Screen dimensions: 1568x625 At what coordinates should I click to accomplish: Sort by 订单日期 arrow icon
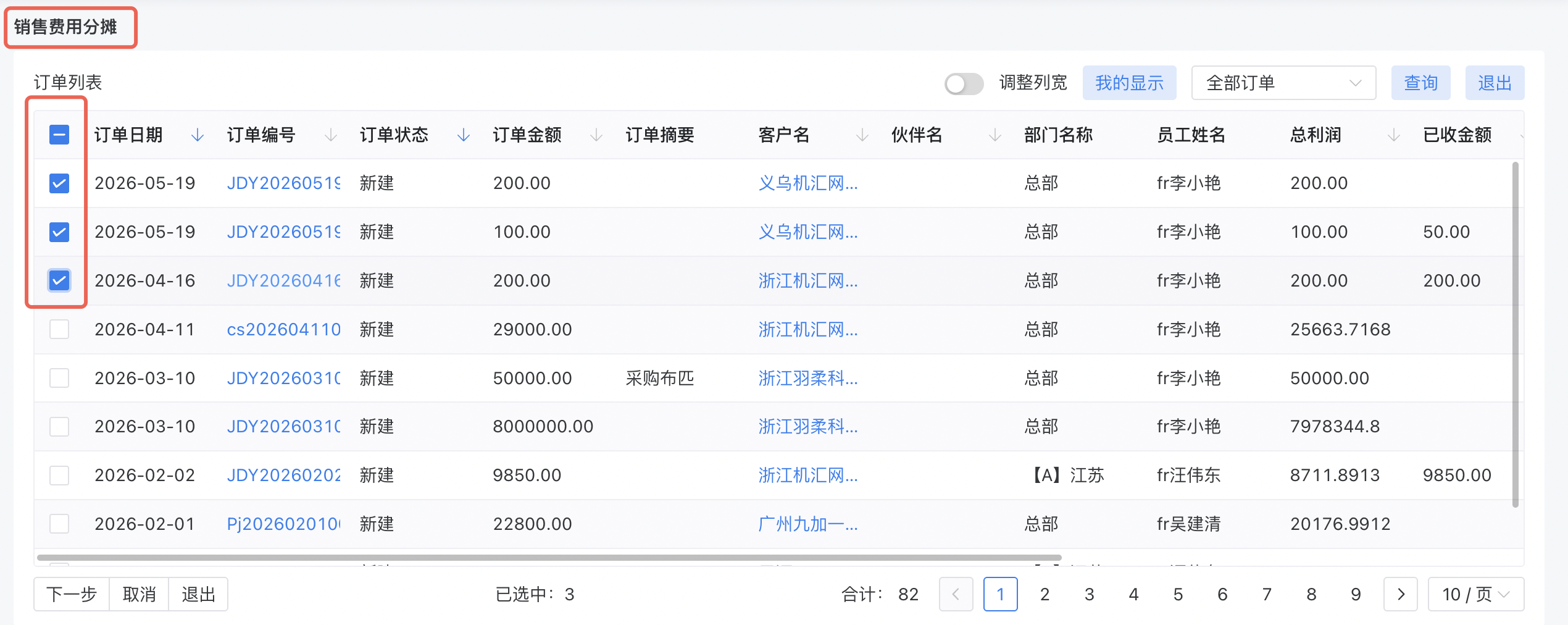coord(198,135)
